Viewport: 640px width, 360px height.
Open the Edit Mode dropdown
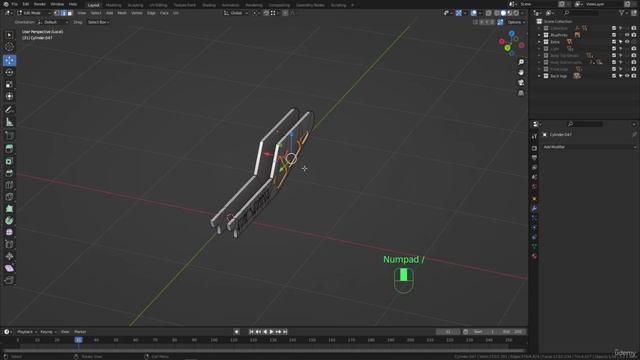coord(33,13)
